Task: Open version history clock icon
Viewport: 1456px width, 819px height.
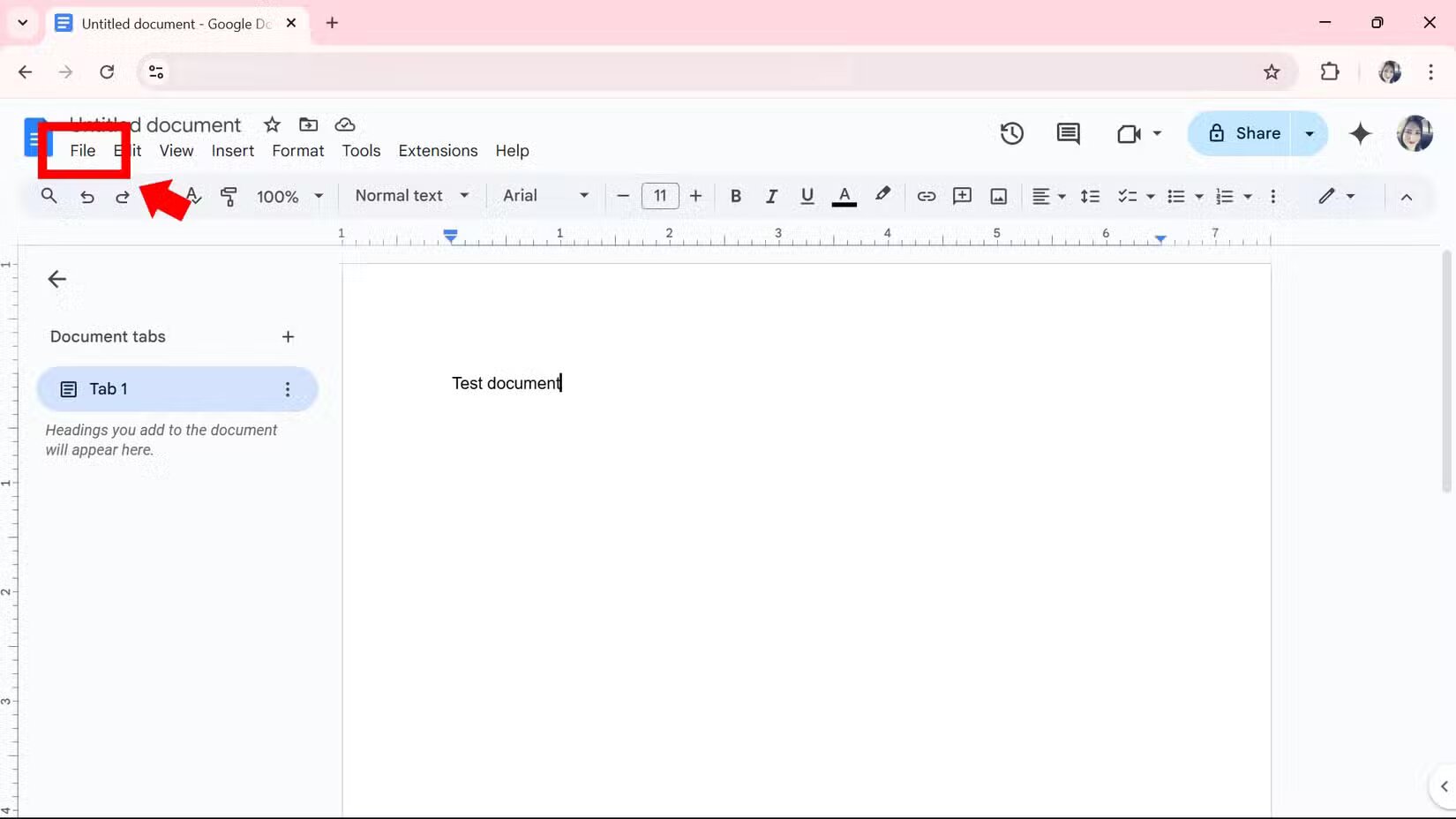Action: point(1011,133)
